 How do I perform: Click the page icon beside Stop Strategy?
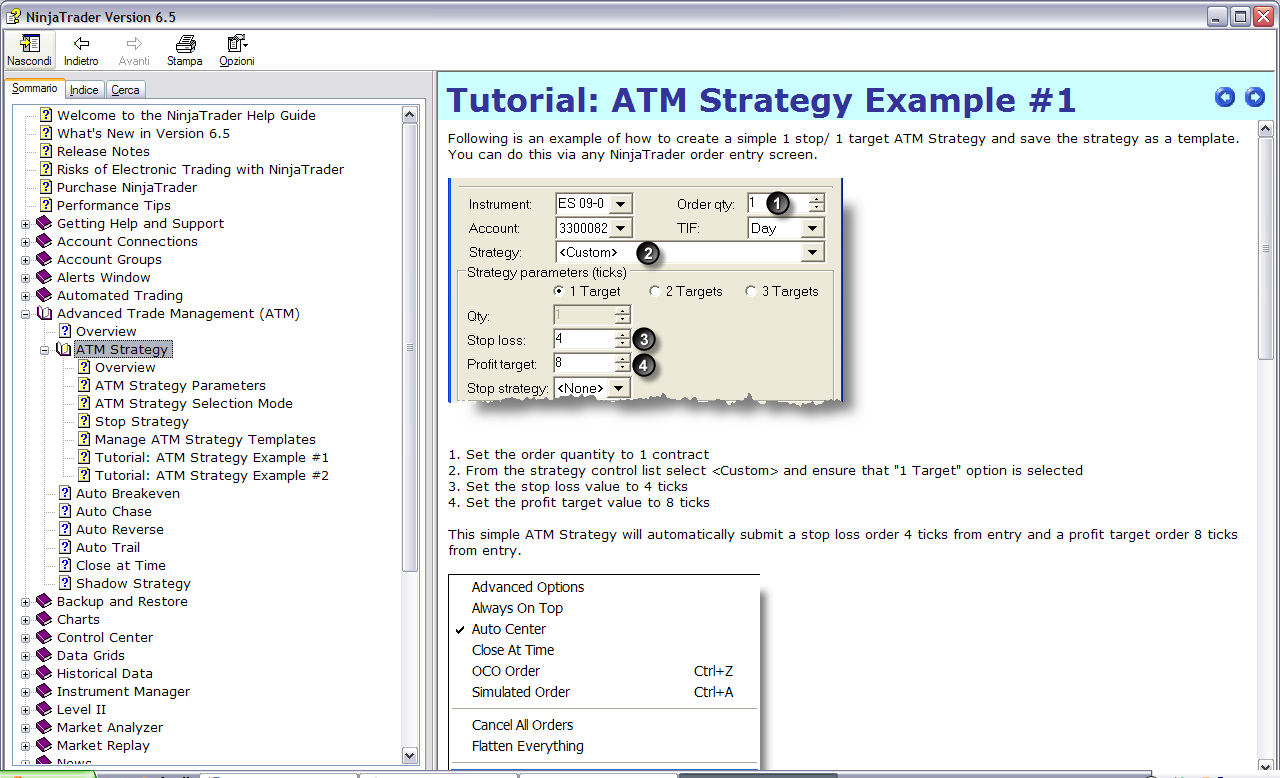point(84,421)
